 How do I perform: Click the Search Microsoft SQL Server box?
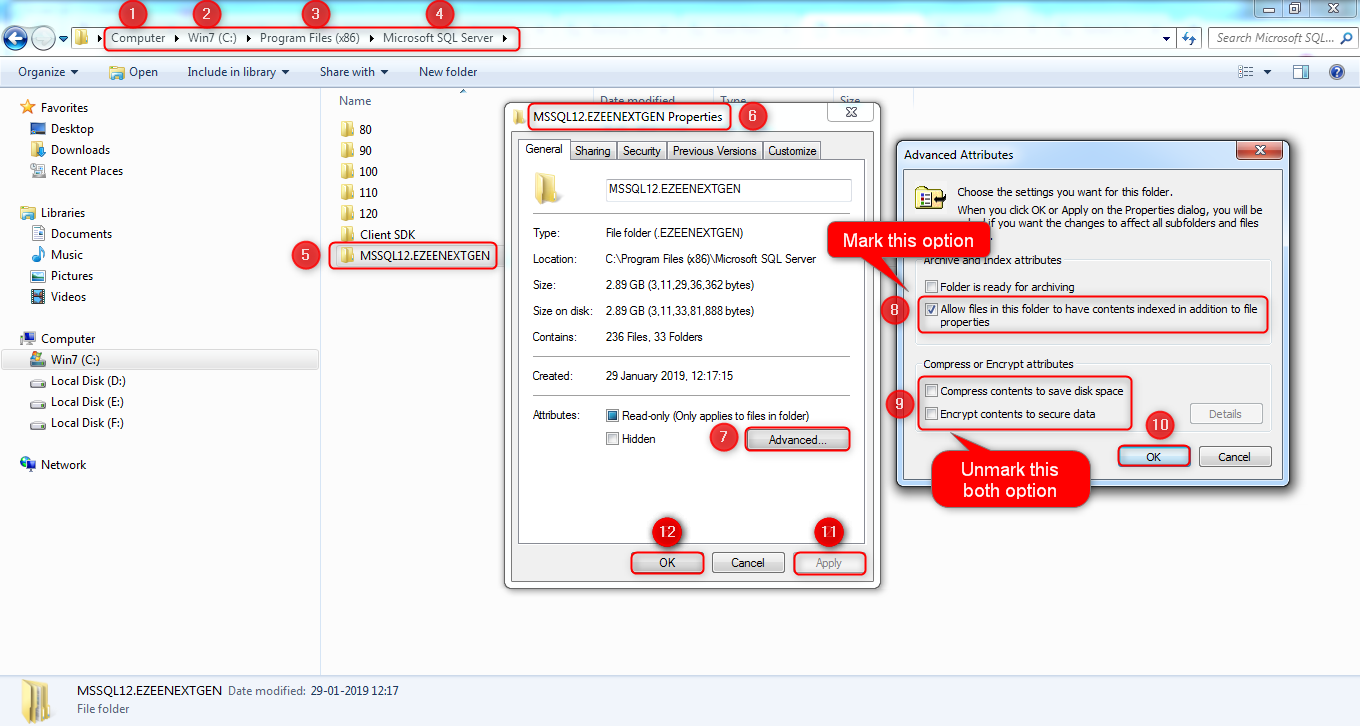pyautogui.click(x=1282, y=38)
